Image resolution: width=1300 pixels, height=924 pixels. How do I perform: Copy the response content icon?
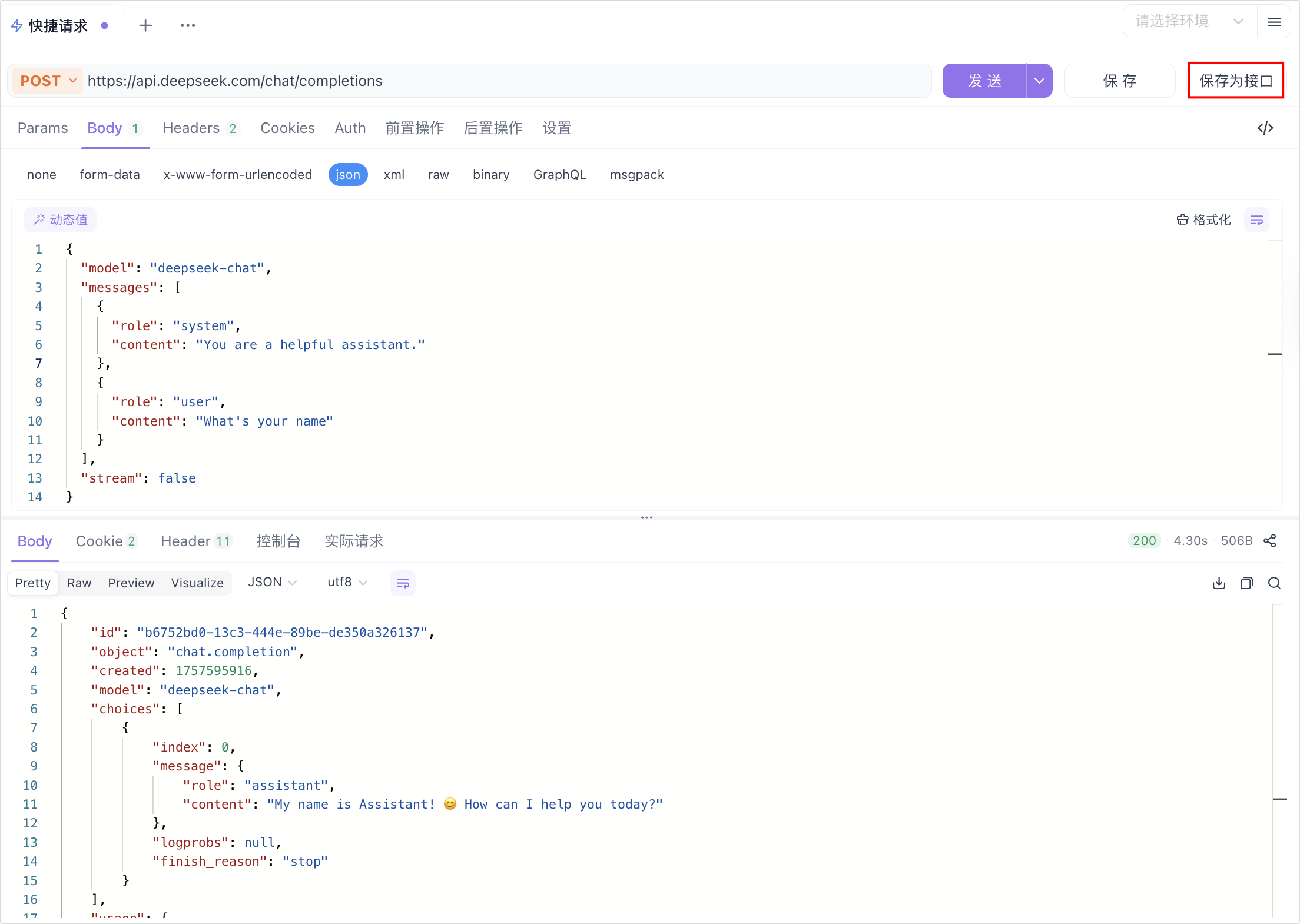(1246, 583)
